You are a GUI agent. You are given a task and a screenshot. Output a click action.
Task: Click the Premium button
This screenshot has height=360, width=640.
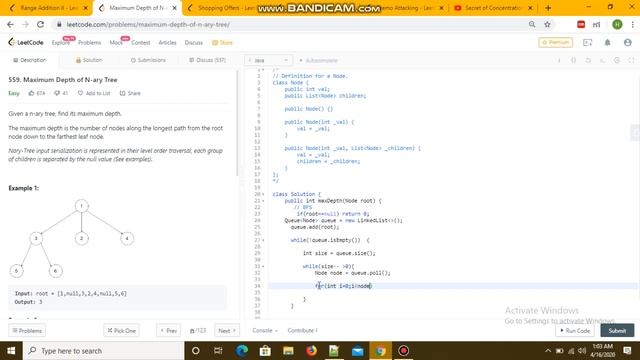coord(556,42)
